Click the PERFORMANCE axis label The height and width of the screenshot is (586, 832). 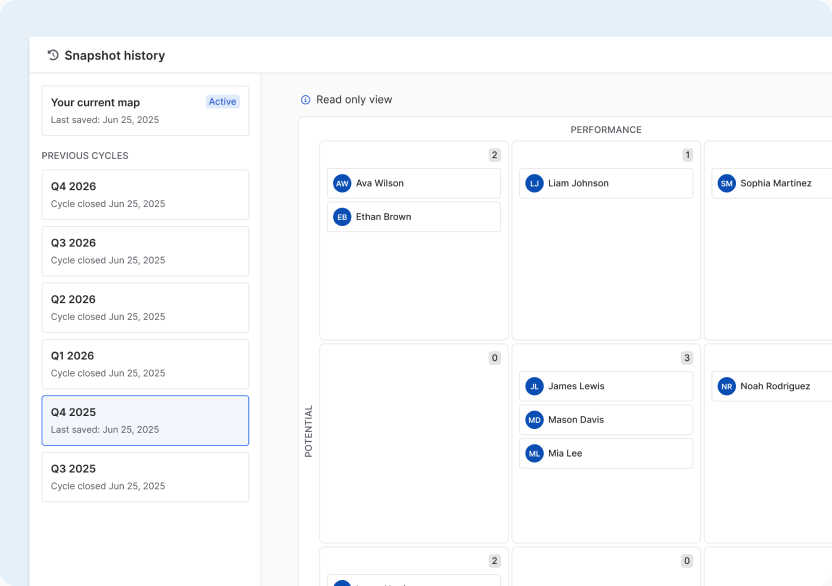click(x=606, y=130)
